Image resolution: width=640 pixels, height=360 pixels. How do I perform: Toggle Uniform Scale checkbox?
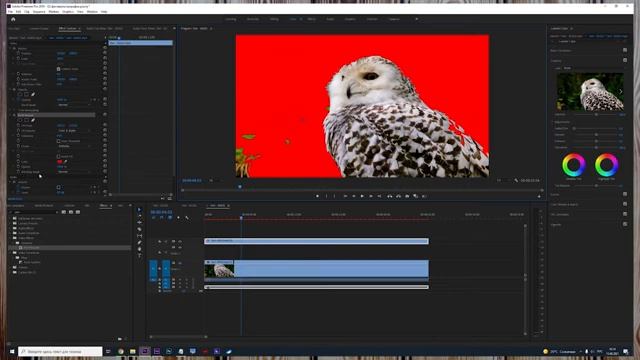[x=58, y=69]
